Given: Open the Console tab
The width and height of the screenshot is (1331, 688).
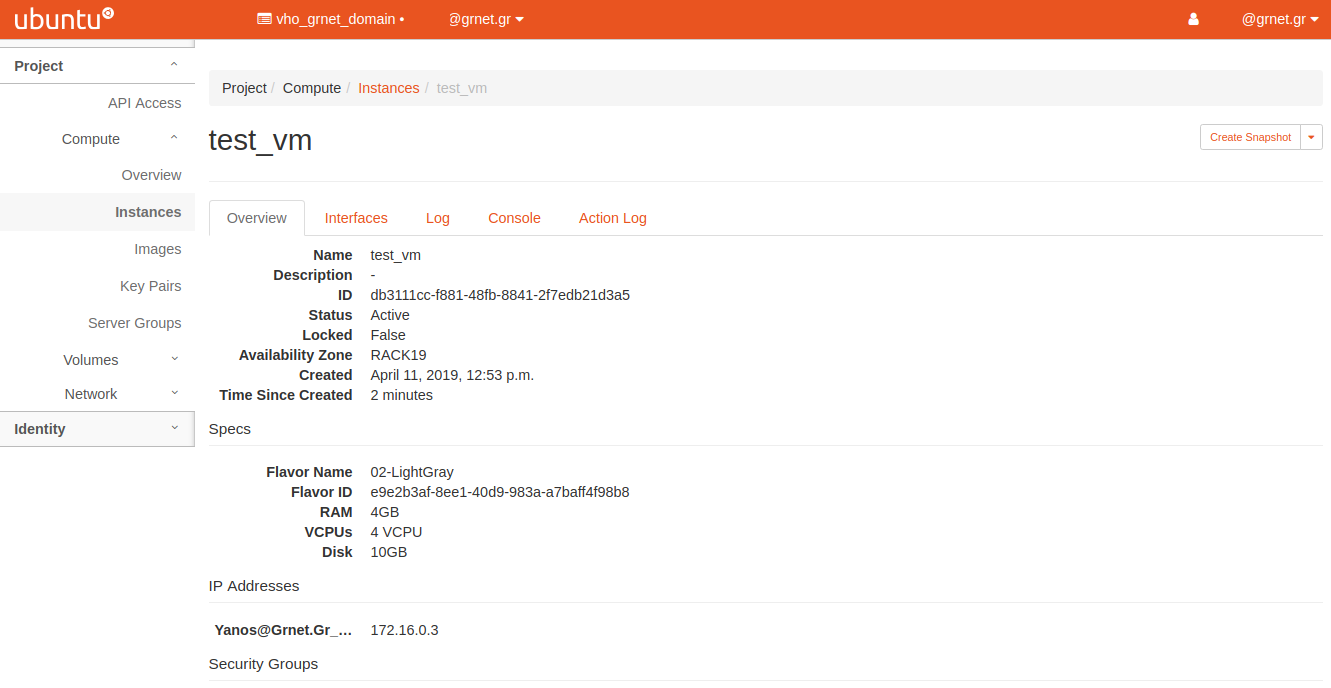Looking at the screenshot, I should pyautogui.click(x=514, y=218).
